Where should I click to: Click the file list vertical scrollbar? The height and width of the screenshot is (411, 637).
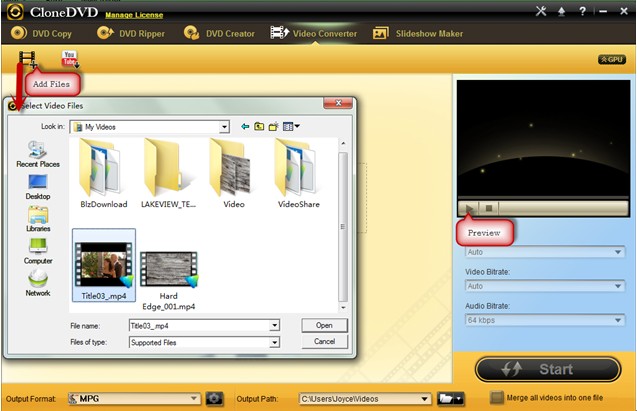[343, 226]
